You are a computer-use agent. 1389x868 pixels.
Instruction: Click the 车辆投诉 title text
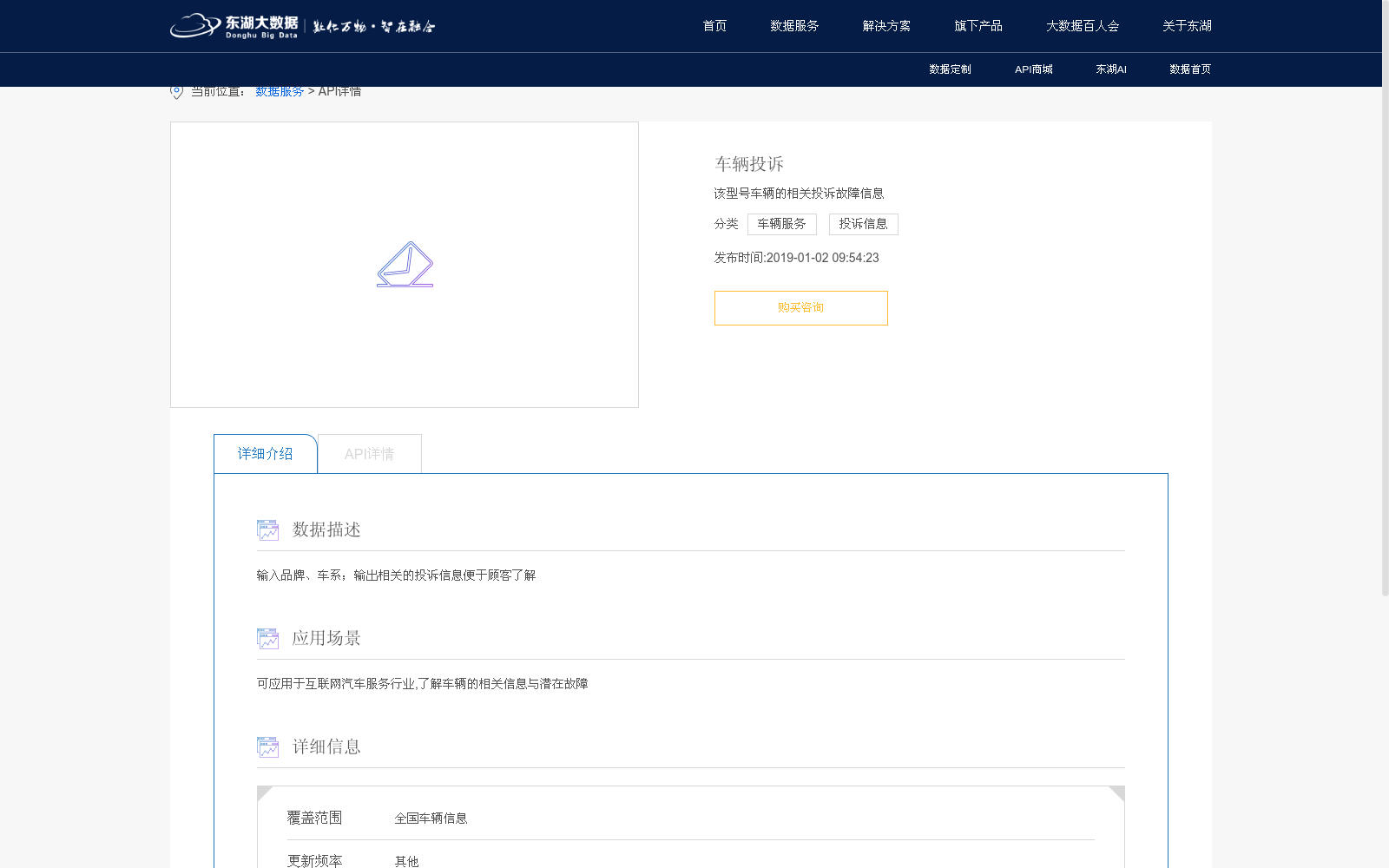[749, 164]
